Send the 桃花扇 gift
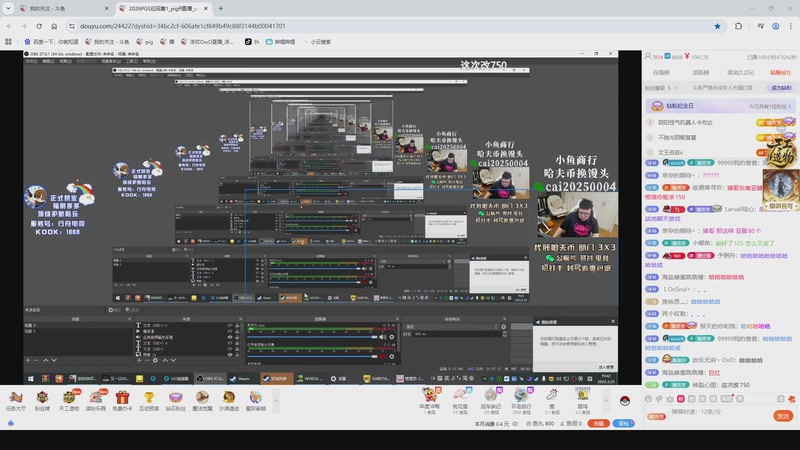800x450 pixels. coord(460,400)
